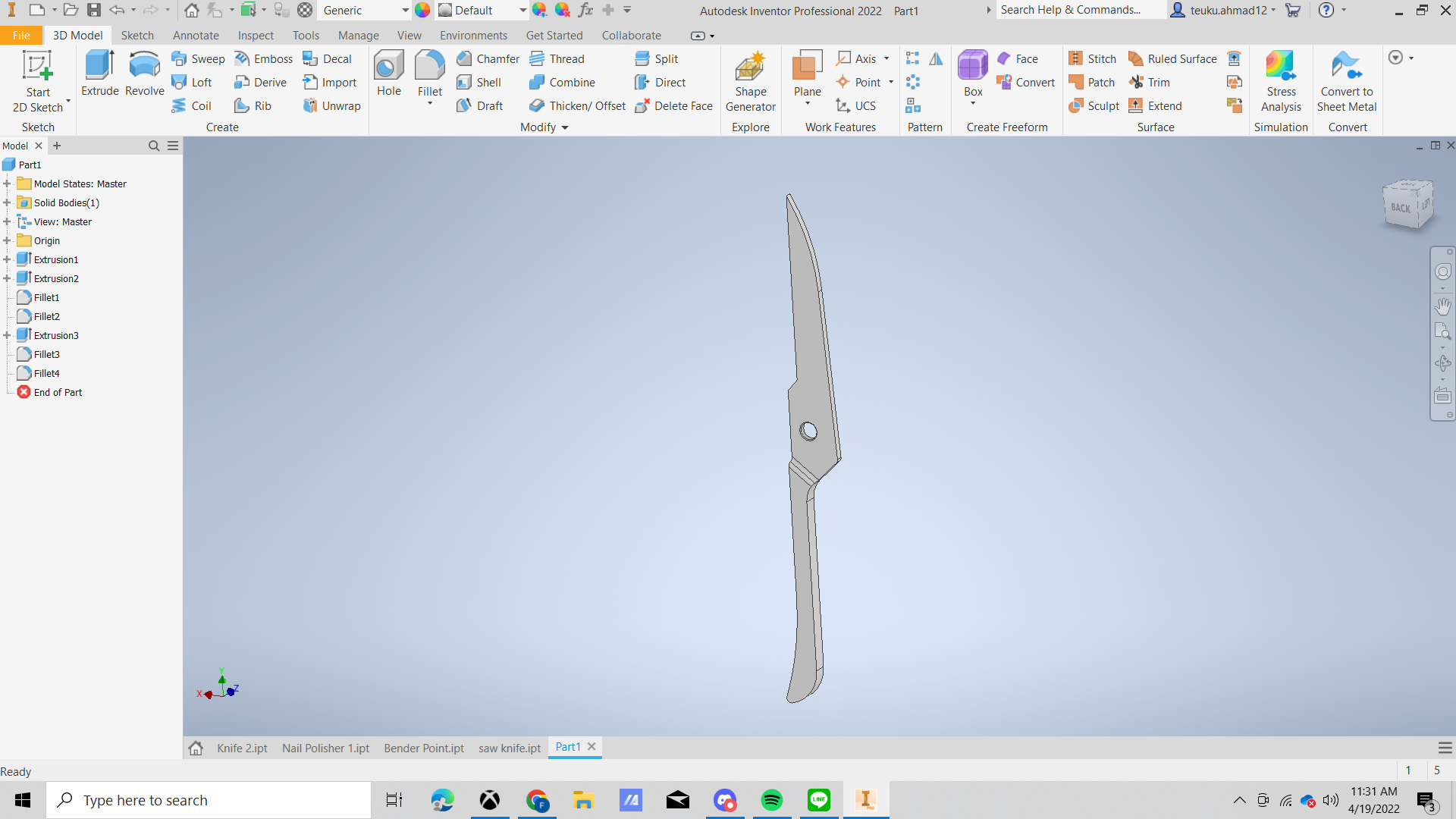Select the Extrude tool

pos(99,74)
